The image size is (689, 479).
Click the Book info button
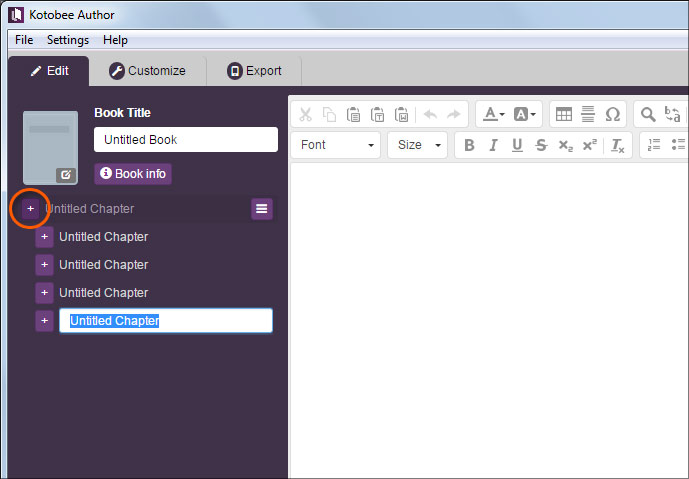click(x=133, y=174)
